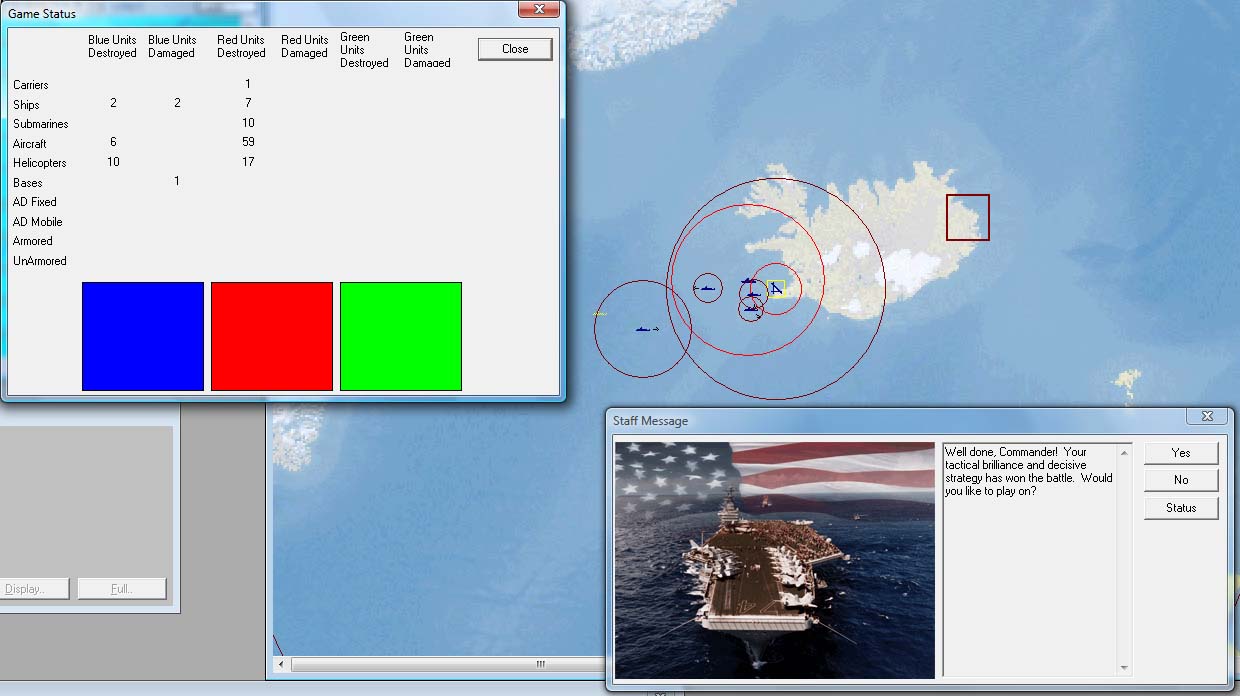
Task: Click the red side color square
Action: point(272,336)
